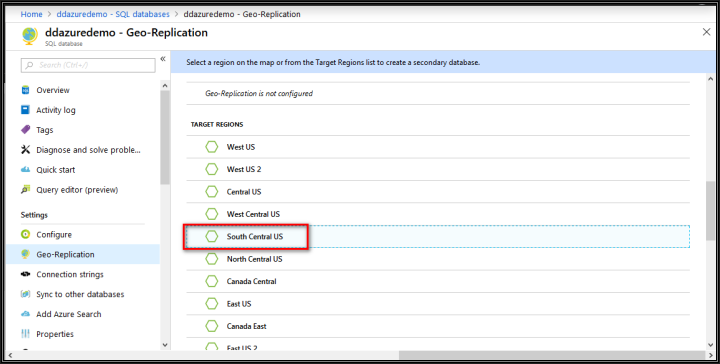This screenshot has height=364, width=720.
Task: Click the Query editor icon
Action: pos(26,190)
